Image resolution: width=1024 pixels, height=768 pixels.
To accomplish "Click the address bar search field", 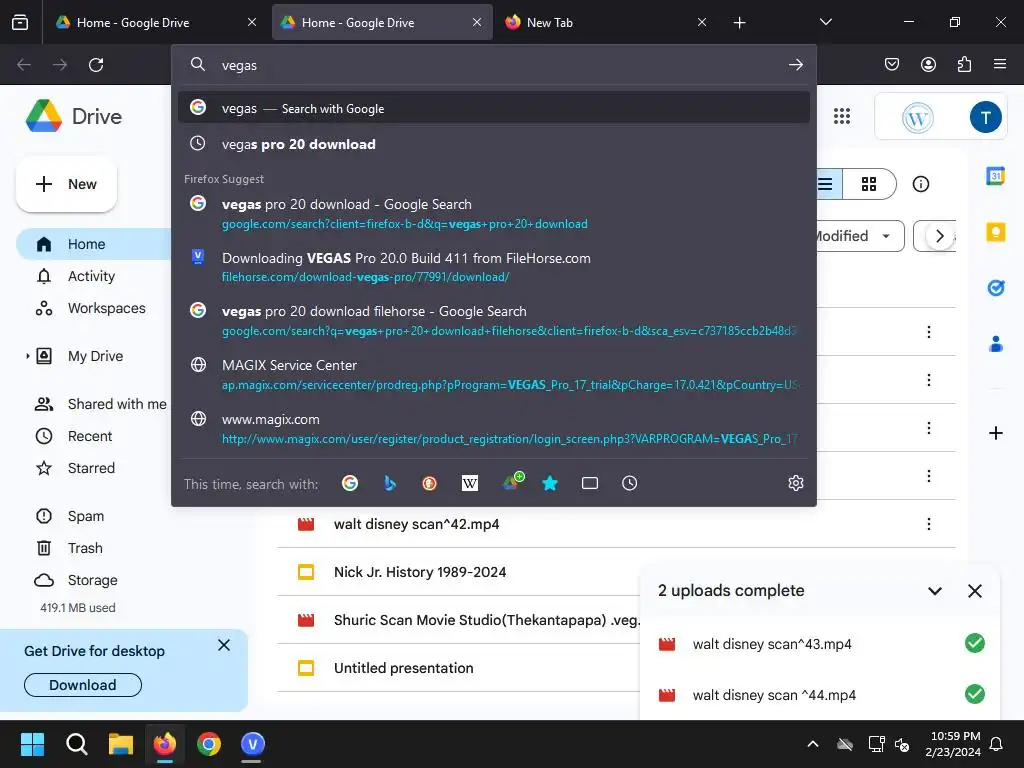I will pyautogui.click(x=496, y=65).
